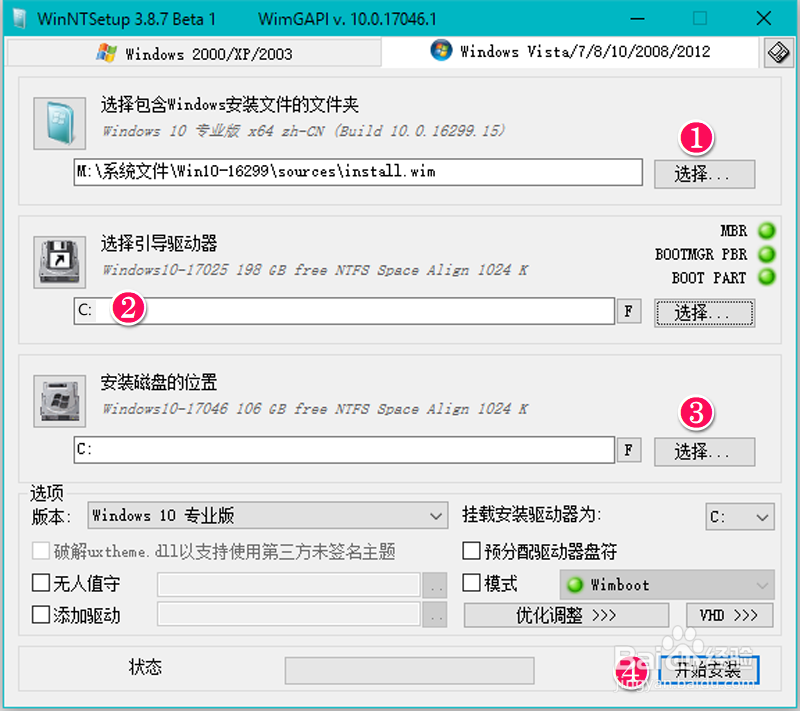The image size is (800, 711).
Task: Enable the 添加驱动 checkbox
Action: (x=41, y=615)
